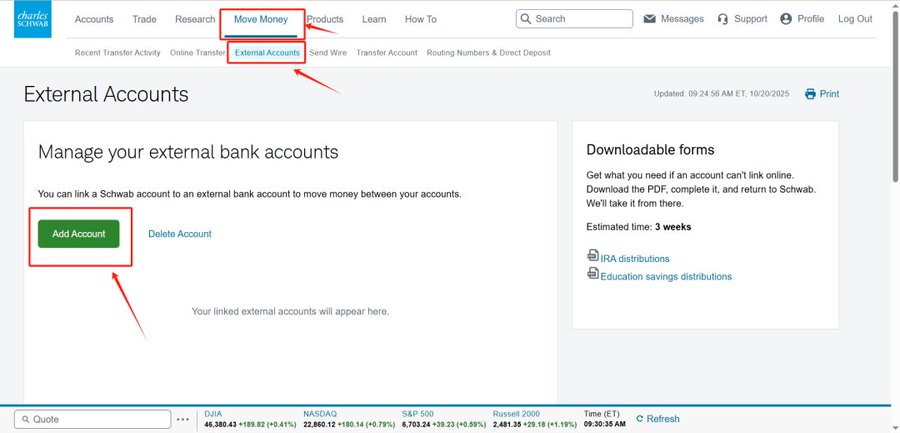Open the Accounts menu

click(x=94, y=19)
